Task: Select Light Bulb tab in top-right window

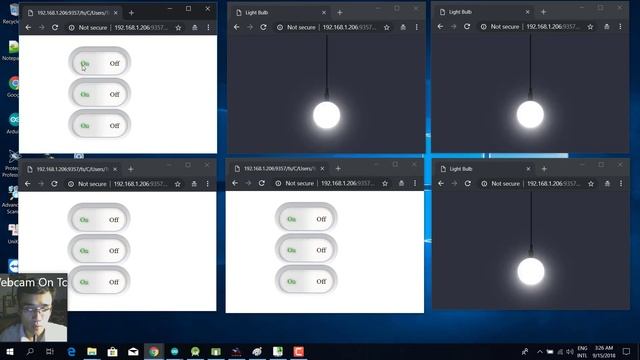Action: coord(483,12)
